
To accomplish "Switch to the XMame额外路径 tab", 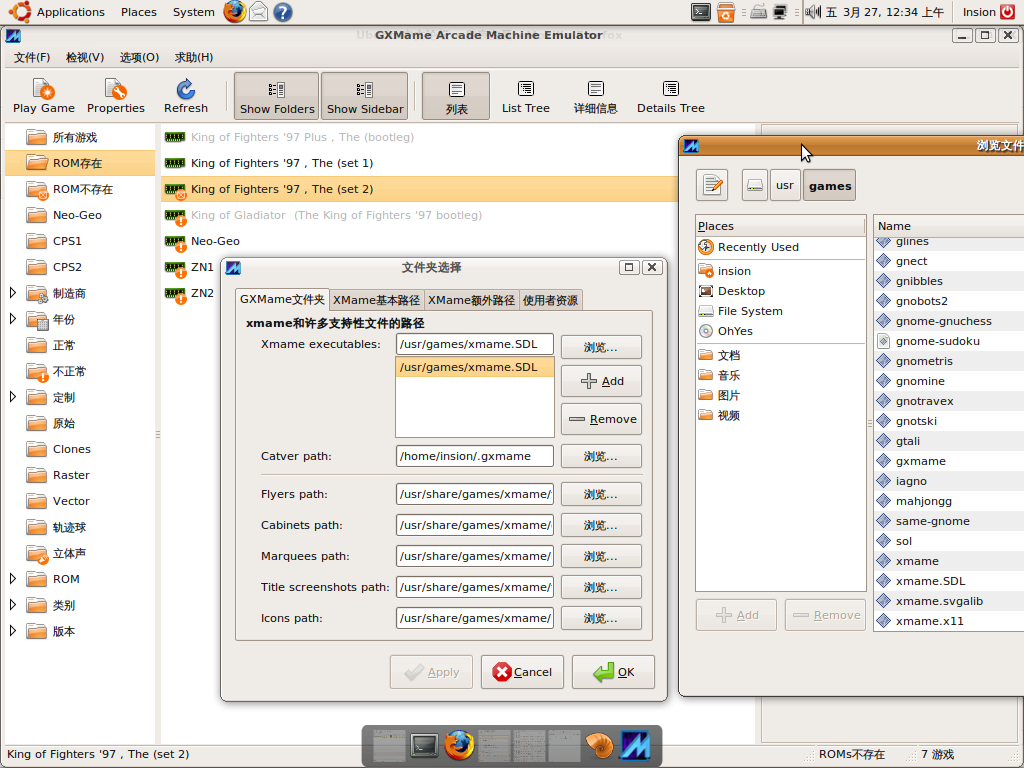I will tap(472, 300).
